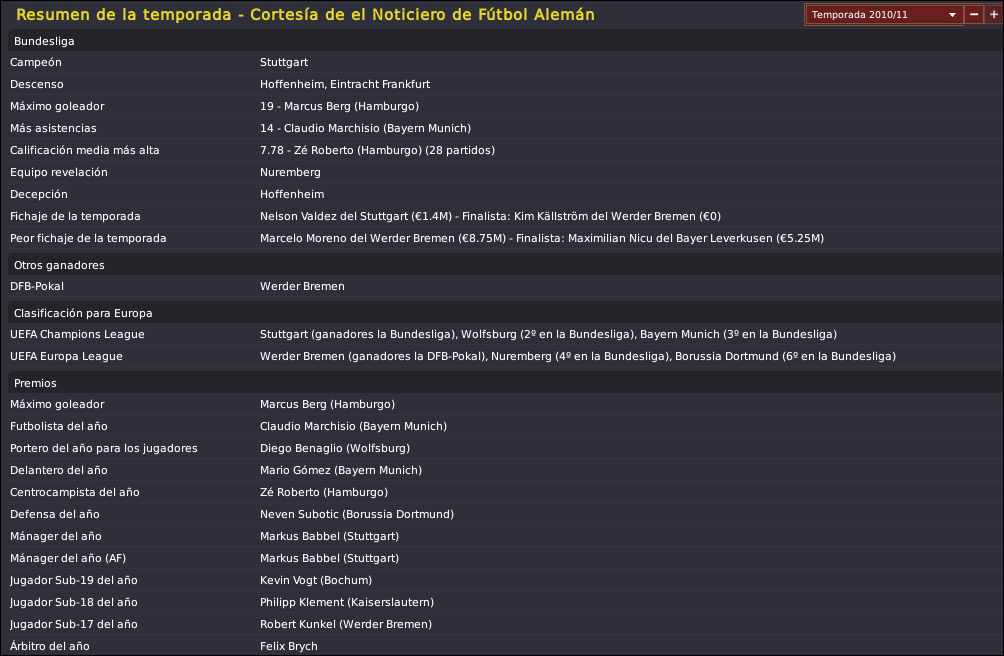Select Kevin Vogt (Bochum) Sub-19 award

tap(316, 580)
